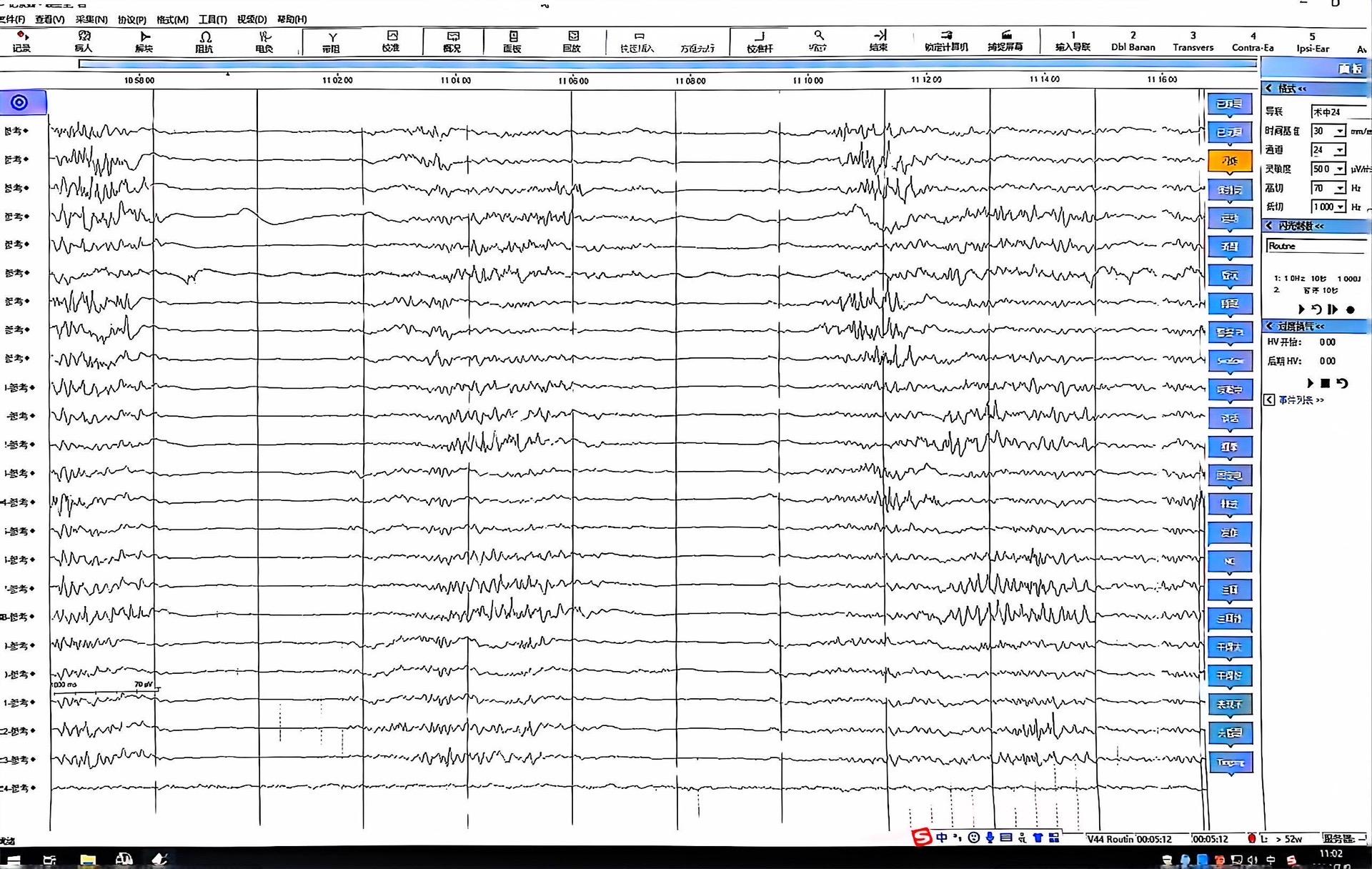Open the 采集(N) menu
Image resolution: width=1372 pixels, height=869 pixels.
[x=91, y=19]
